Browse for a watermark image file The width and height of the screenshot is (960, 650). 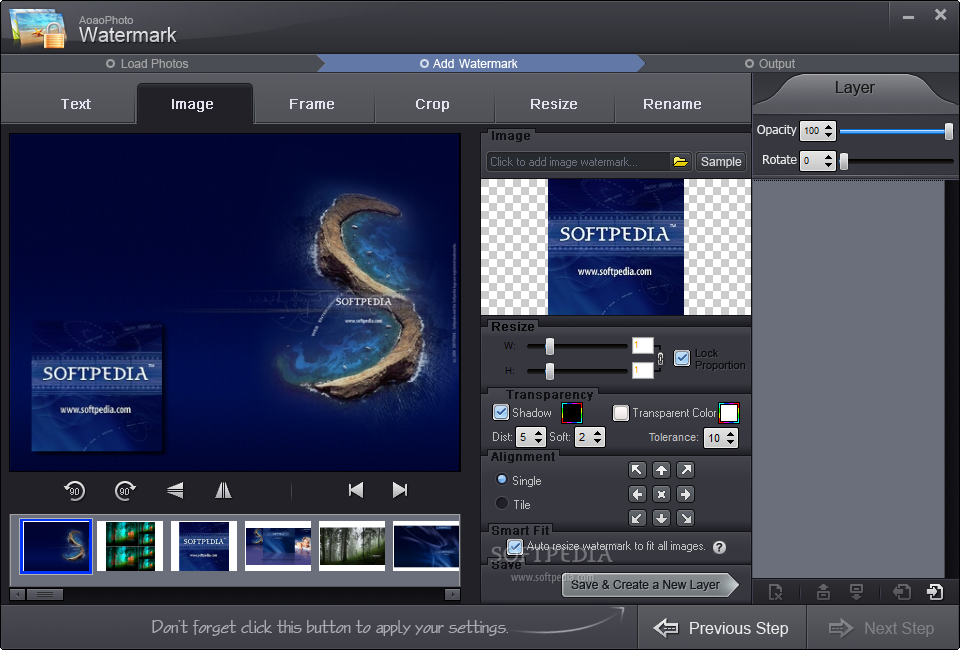pyautogui.click(x=680, y=162)
